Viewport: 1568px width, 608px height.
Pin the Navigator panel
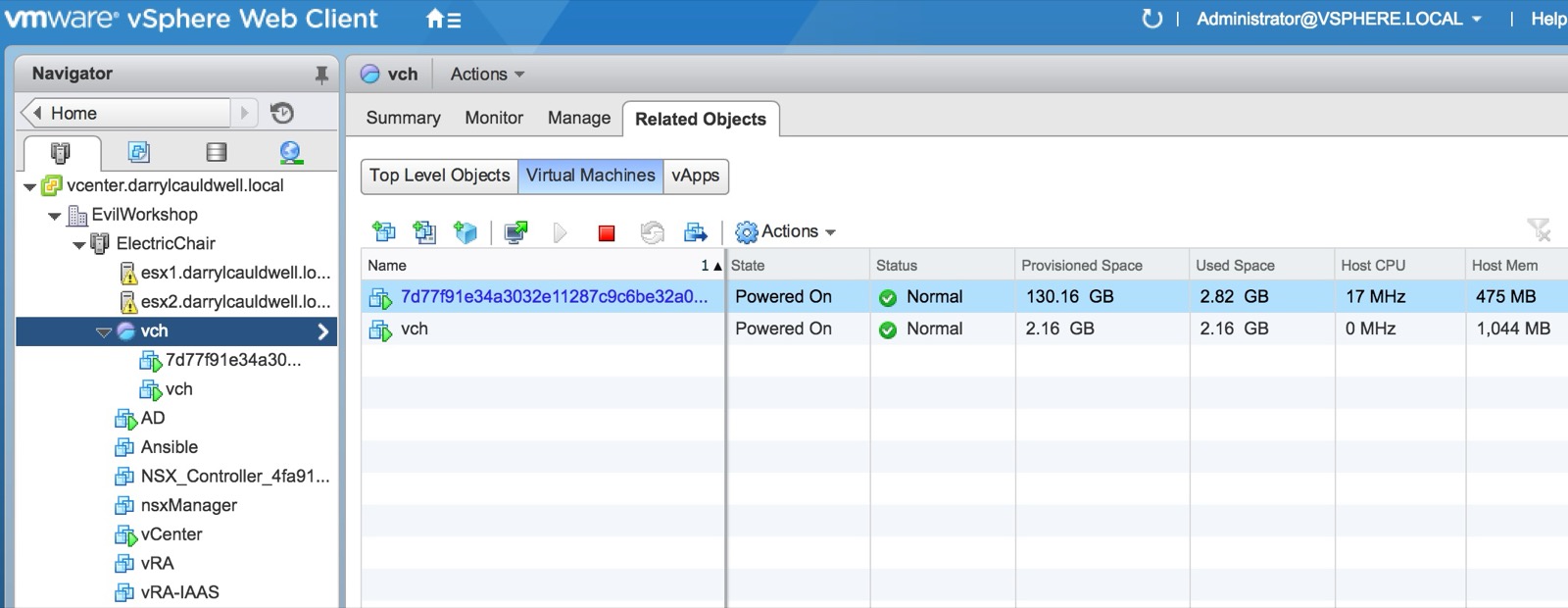click(320, 75)
